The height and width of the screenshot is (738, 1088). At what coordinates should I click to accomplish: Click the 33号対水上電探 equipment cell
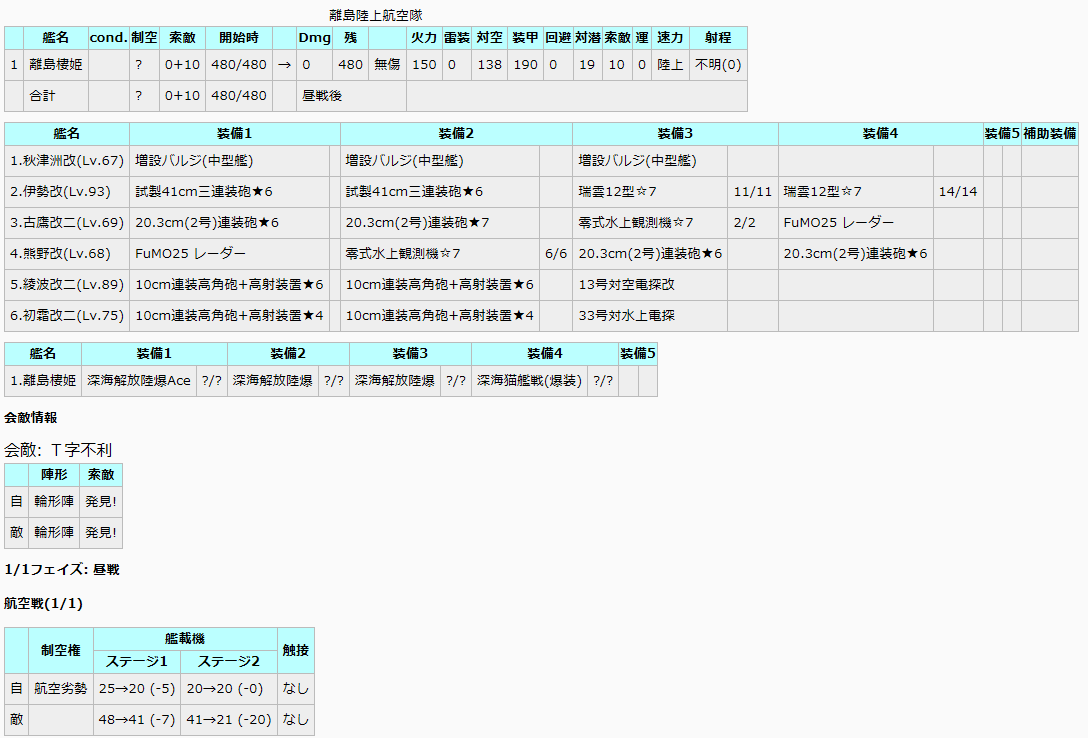point(649,316)
